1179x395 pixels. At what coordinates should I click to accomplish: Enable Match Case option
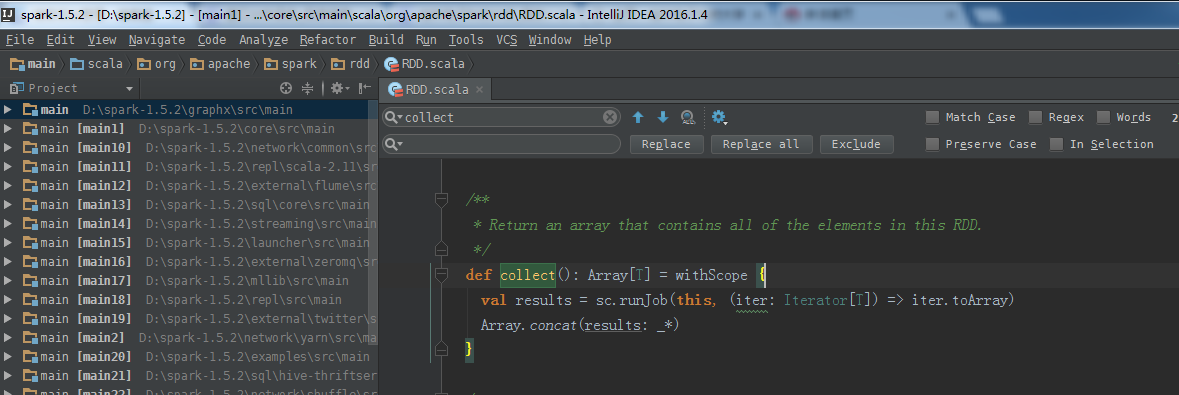point(932,117)
